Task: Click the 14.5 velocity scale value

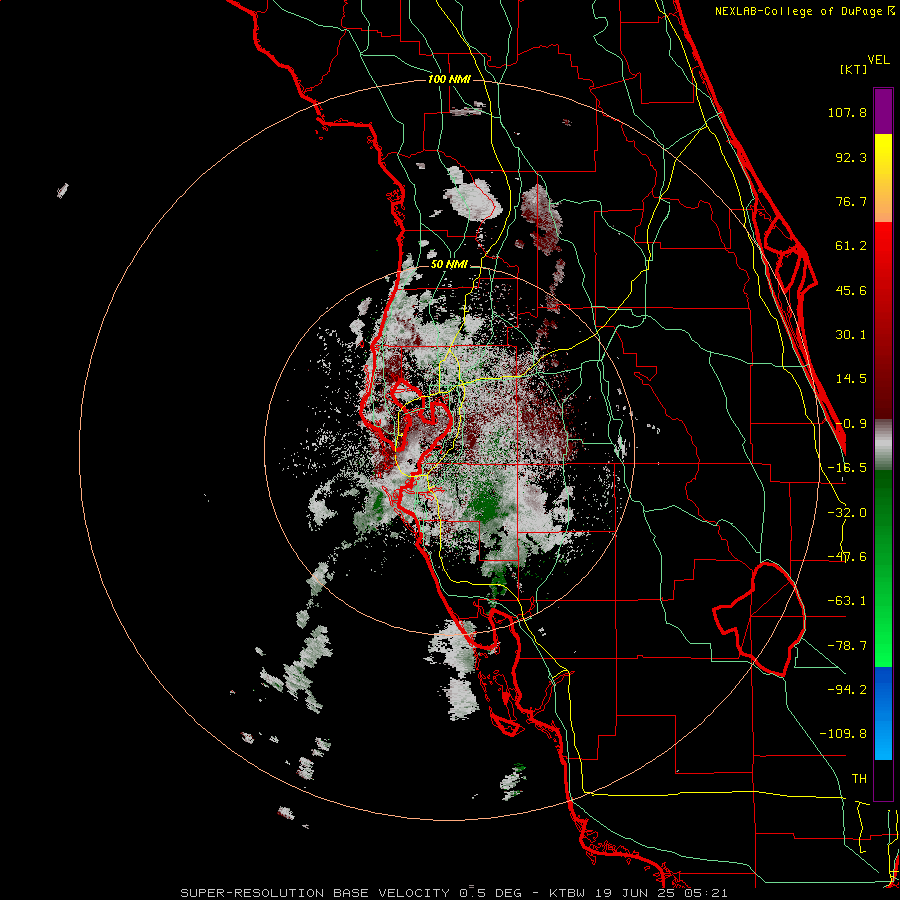Action: [x=851, y=379]
